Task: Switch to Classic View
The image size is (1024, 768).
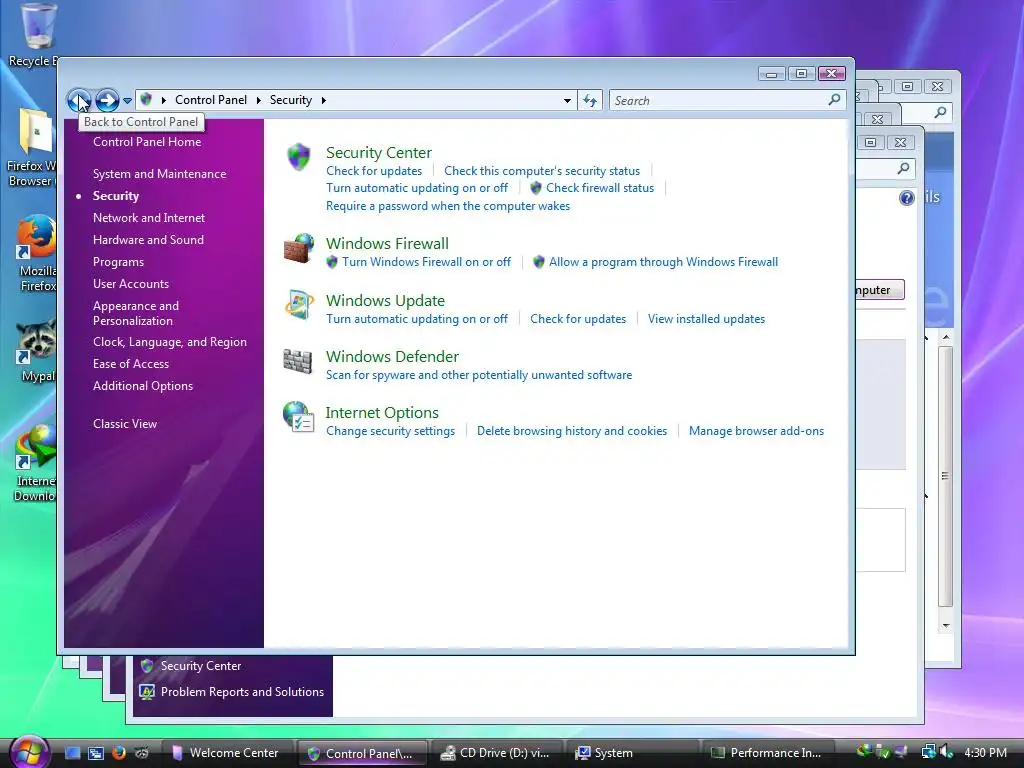Action: (x=125, y=423)
